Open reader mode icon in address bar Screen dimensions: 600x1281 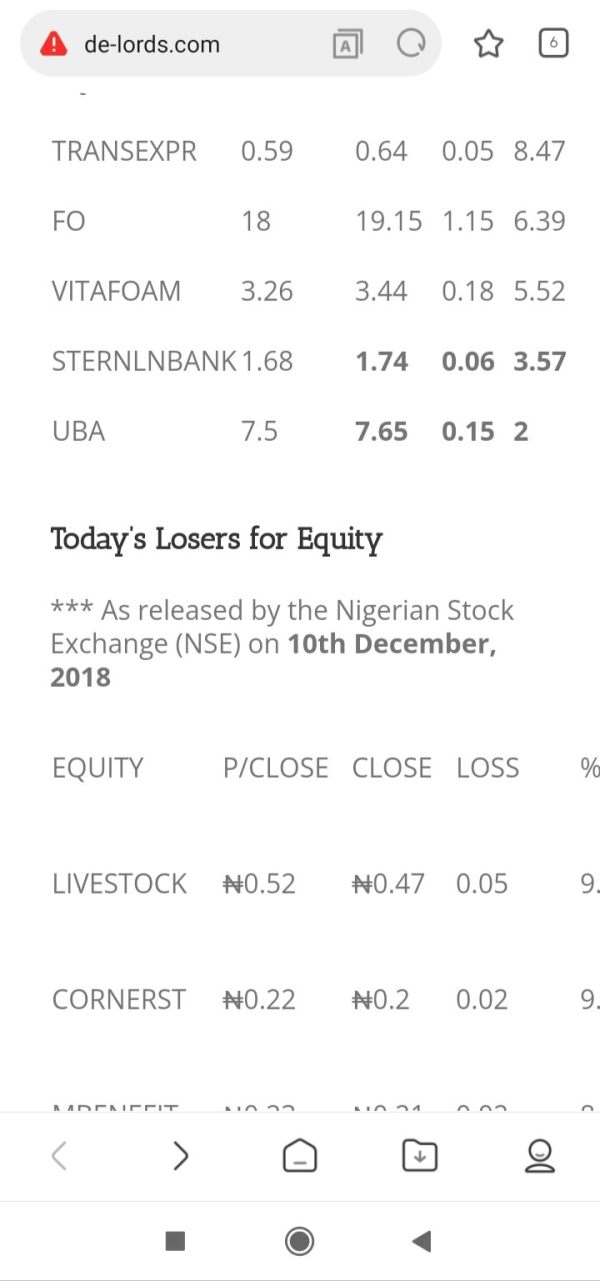[347, 44]
